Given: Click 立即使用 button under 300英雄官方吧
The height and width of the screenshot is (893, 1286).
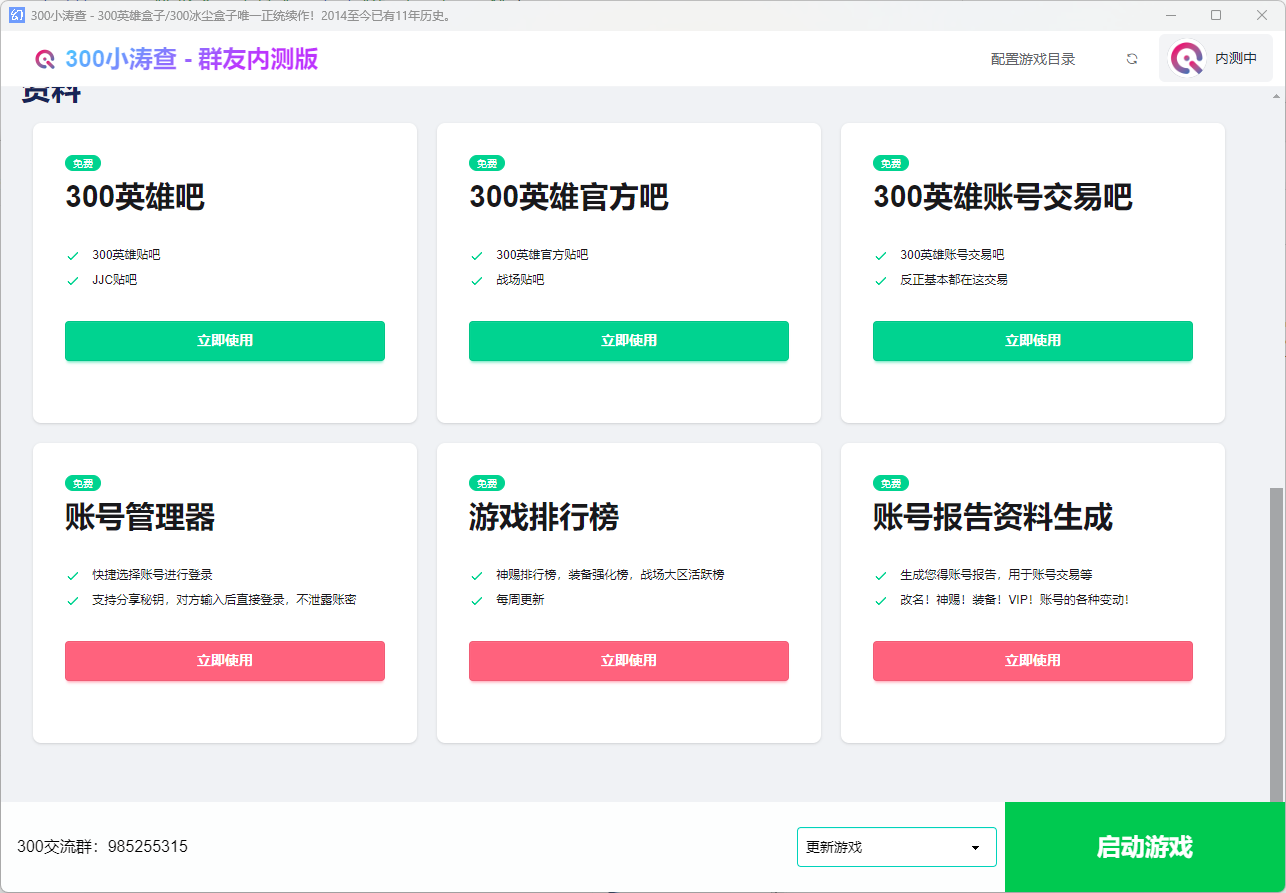Looking at the screenshot, I should pos(629,341).
